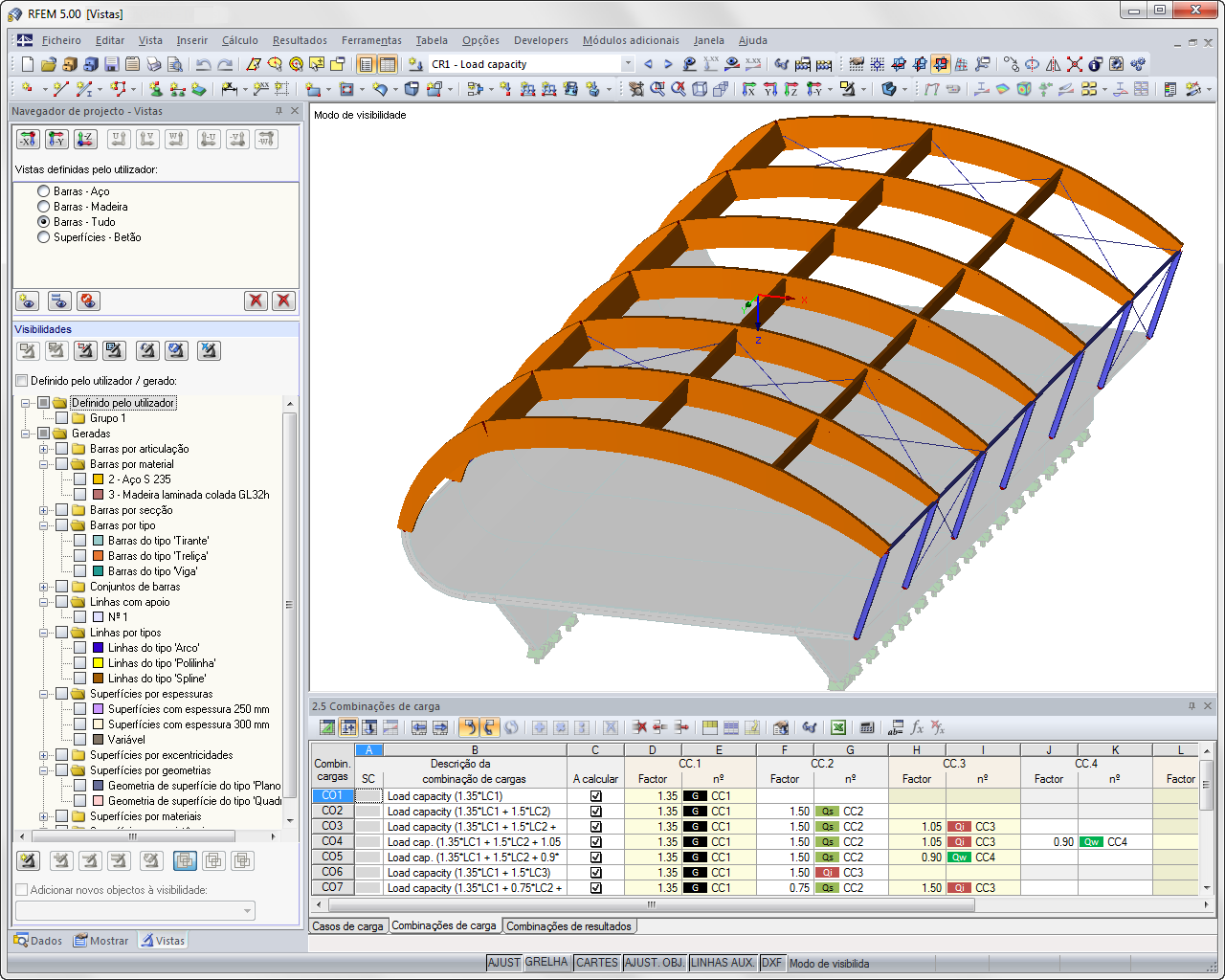This screenshot has height=980, width=1225.
Task: Switch to 'Casos de carga' tab
Action: click(x=347, y=926)
